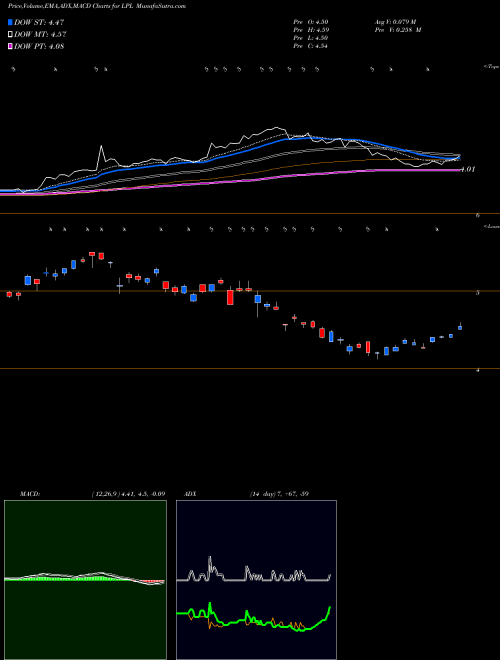Open the green MACD indicator chart
Image resolution: width=500 pixels, height=660 pixels.
(x=85, y=580)
